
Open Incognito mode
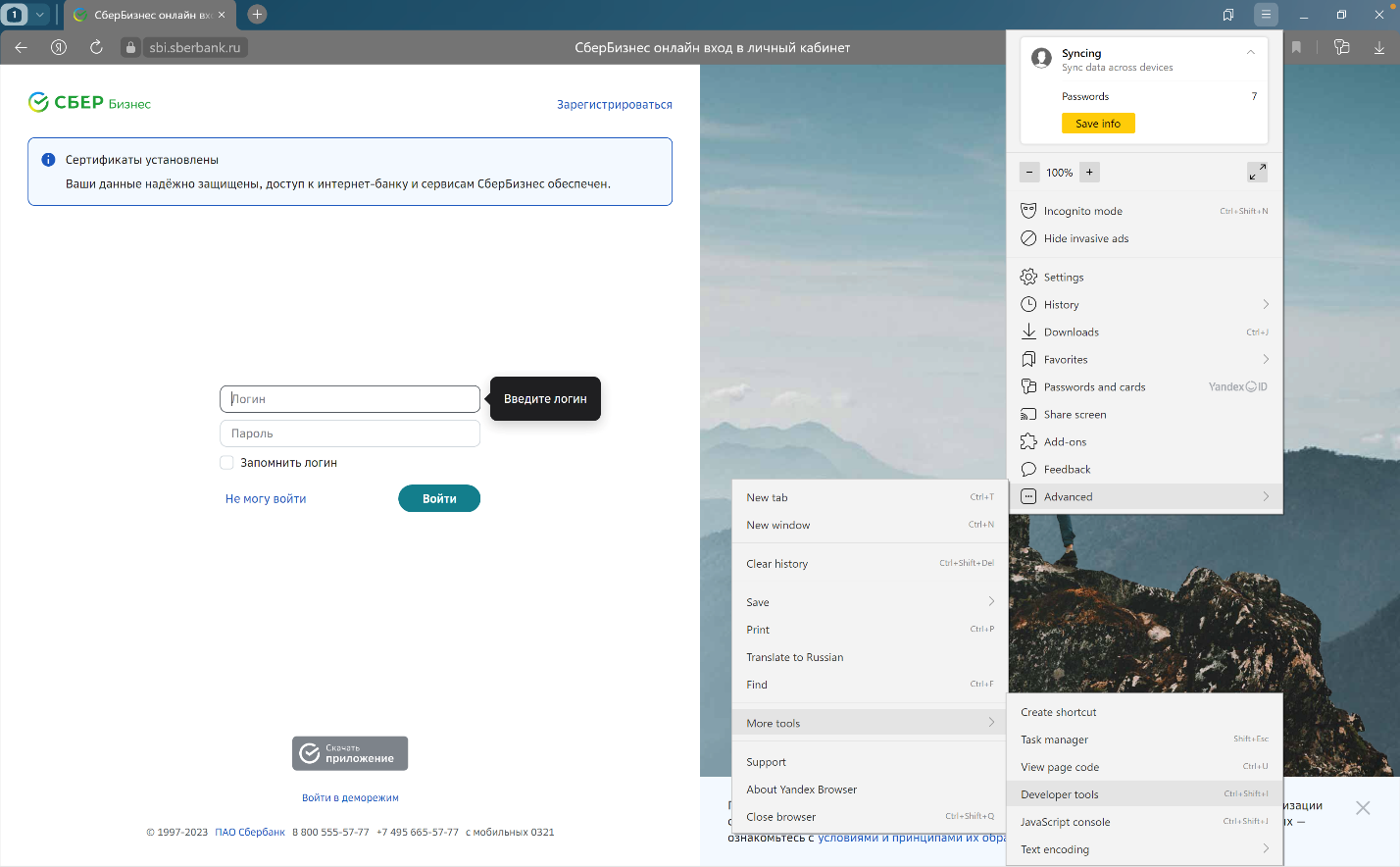1144,211
